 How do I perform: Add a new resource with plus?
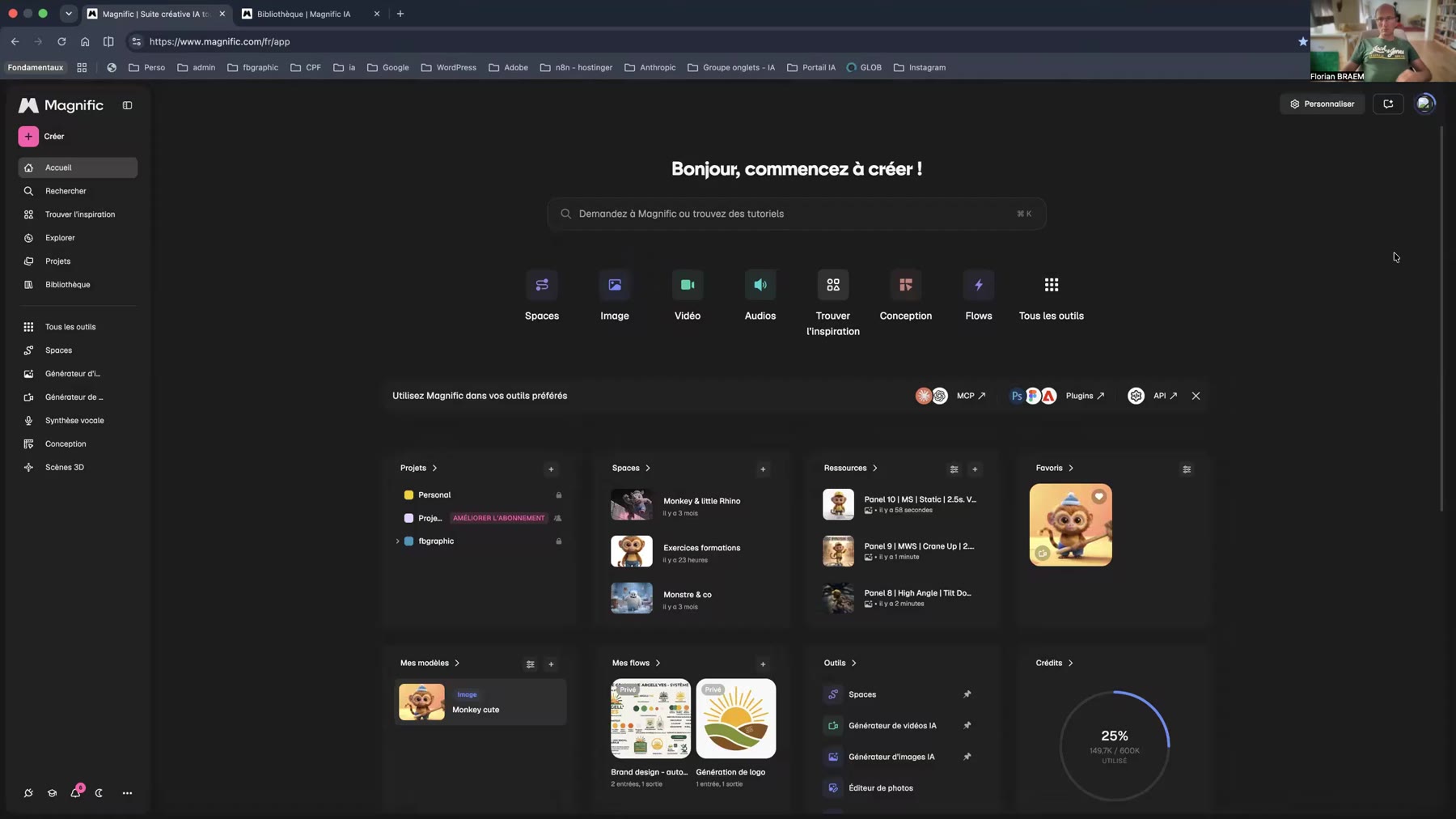975,469
